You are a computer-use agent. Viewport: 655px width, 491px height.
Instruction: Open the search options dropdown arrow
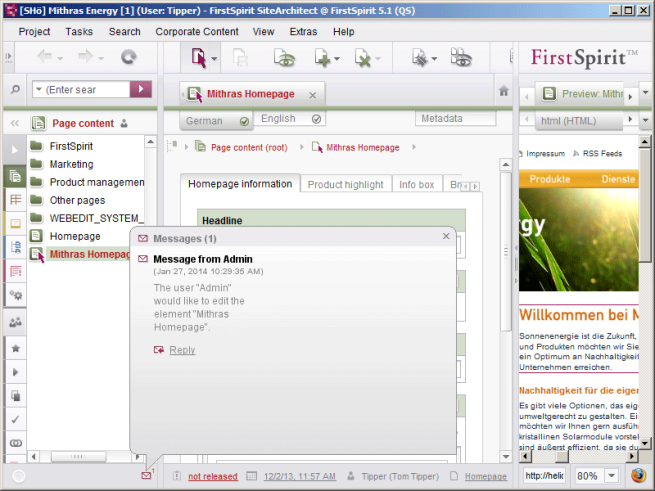click(x=39, y=89)
